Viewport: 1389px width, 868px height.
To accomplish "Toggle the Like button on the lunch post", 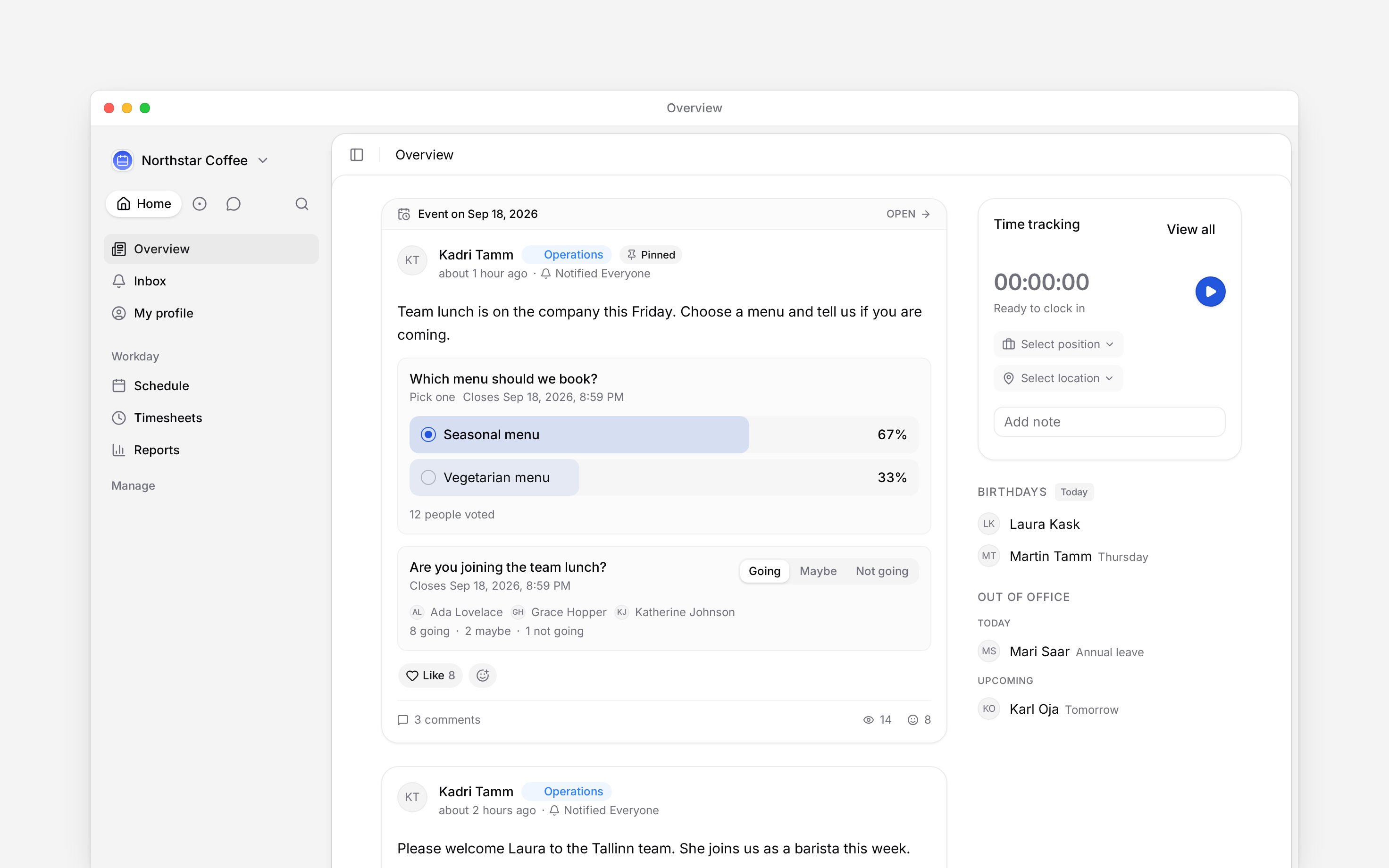I will [x=430, y=675].
